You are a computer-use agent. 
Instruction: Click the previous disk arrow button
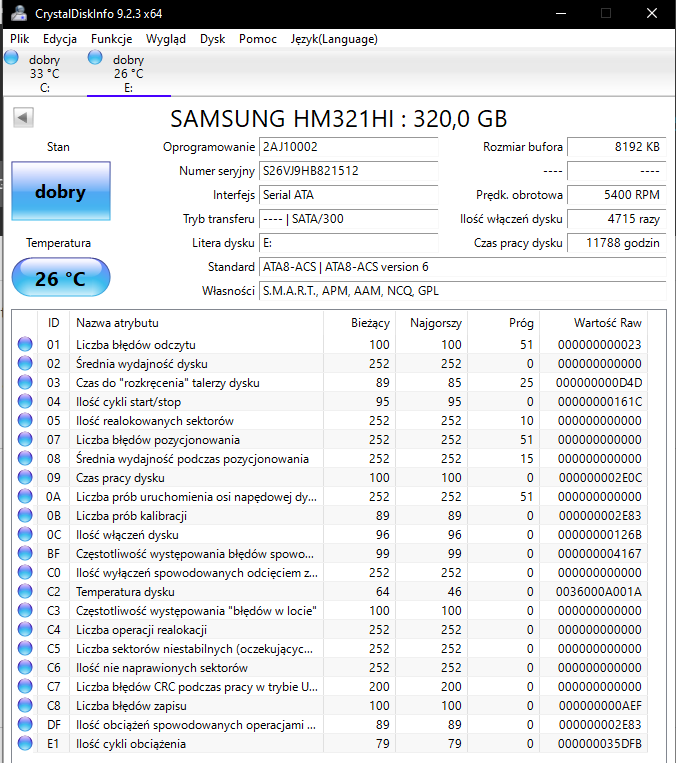click(x=23, y=117)
